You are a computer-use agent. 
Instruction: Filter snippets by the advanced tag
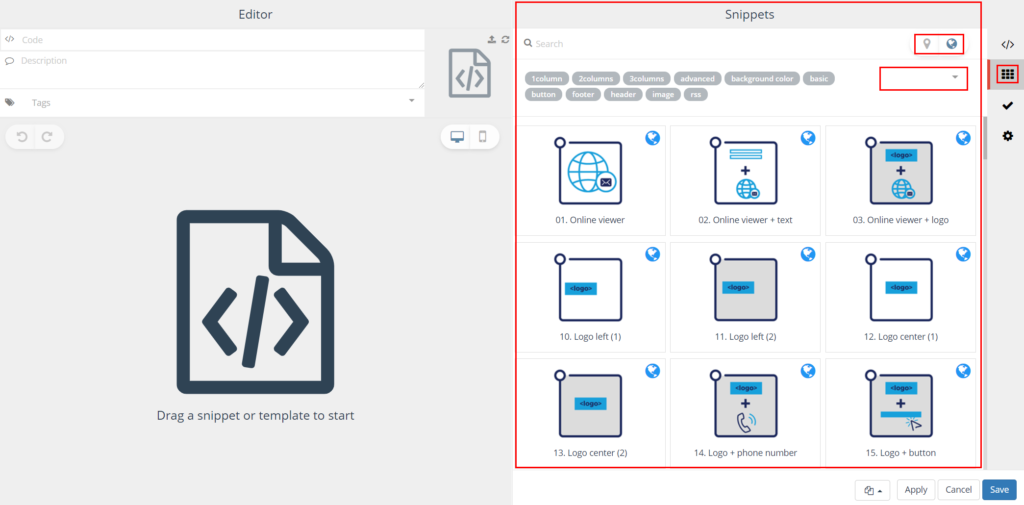pyautogui.click(x=697, y=78)
